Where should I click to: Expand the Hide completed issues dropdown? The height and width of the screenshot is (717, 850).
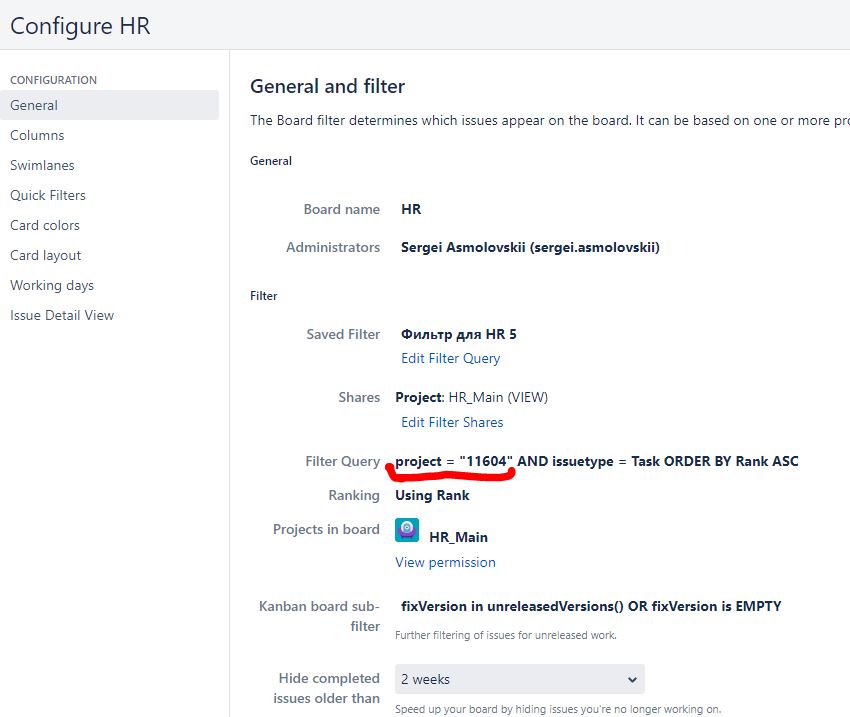[x=520, y=679]
